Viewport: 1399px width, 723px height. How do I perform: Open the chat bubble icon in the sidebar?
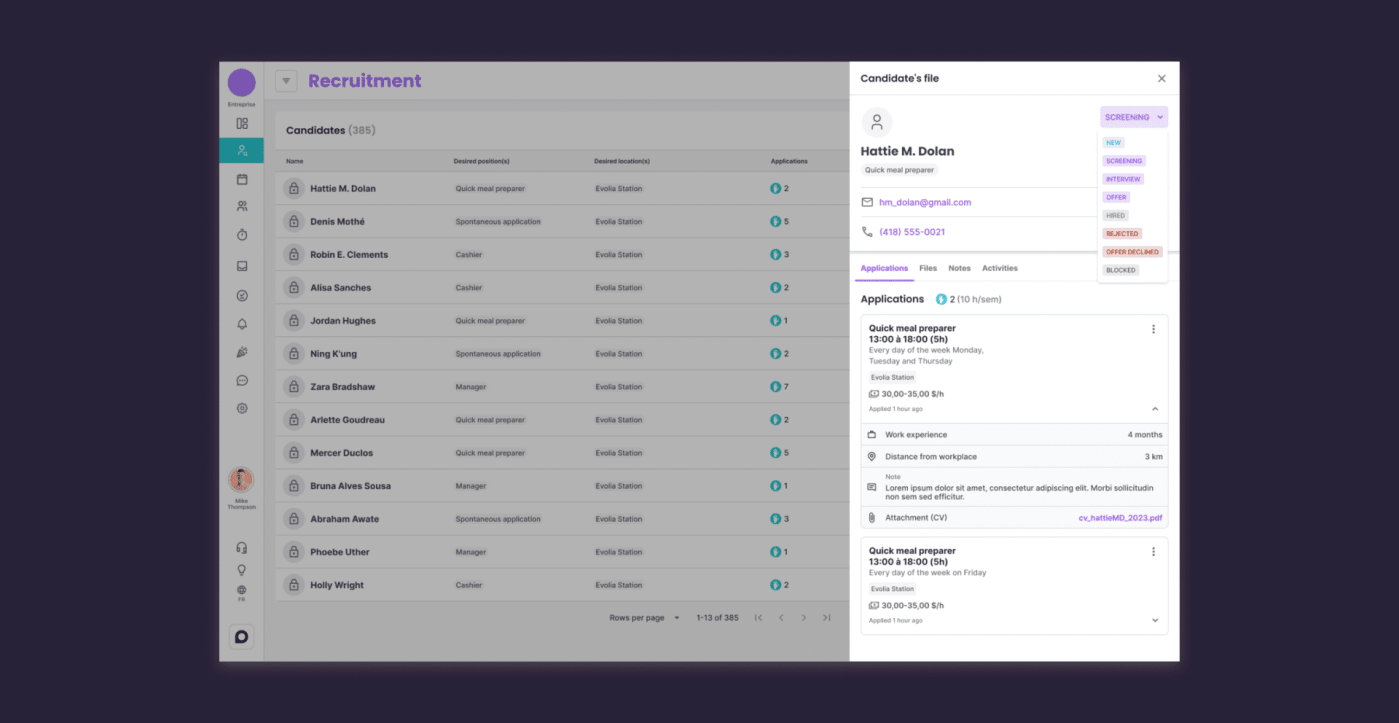[242, 380]
